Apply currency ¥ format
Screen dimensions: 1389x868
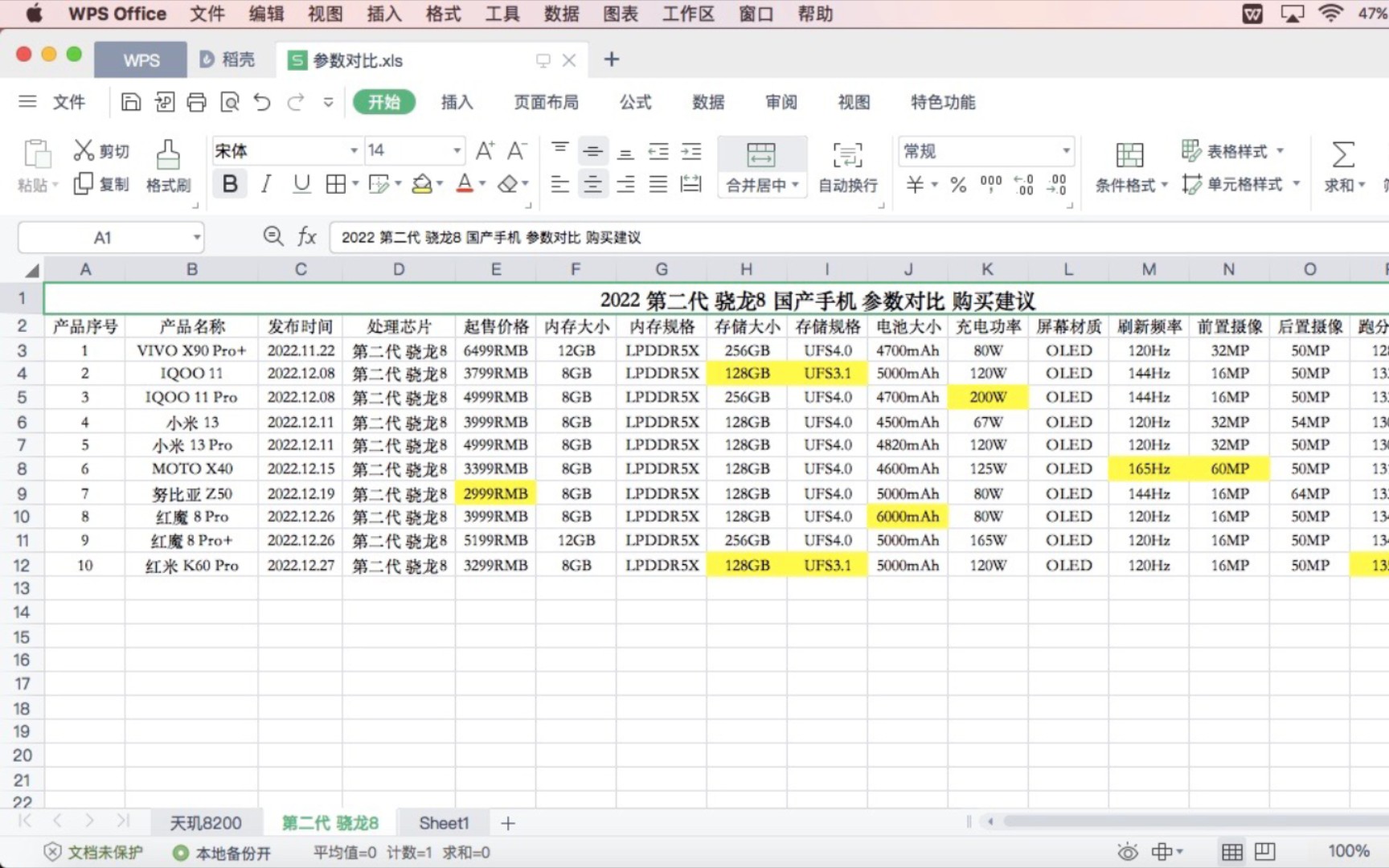915,185
